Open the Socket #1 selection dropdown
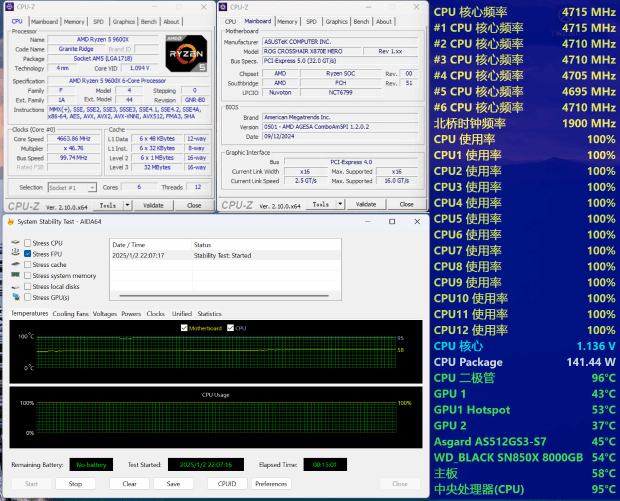This screenshot has height=501, width=620. pyautogui.click(x=72, y=187)
